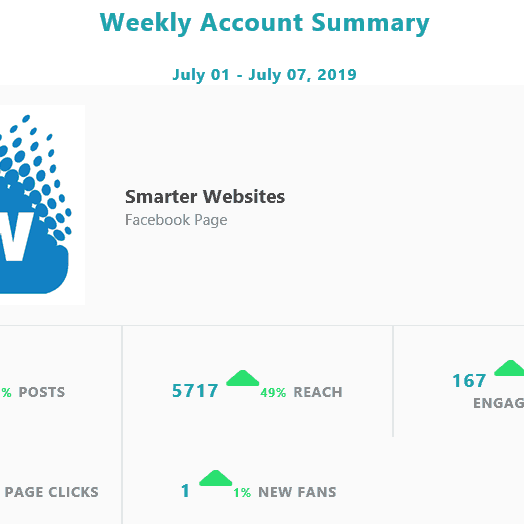Viewport: 524px width, 524px height.
Task: Click the green up arrow above Engagement
Action: [509, 368]
